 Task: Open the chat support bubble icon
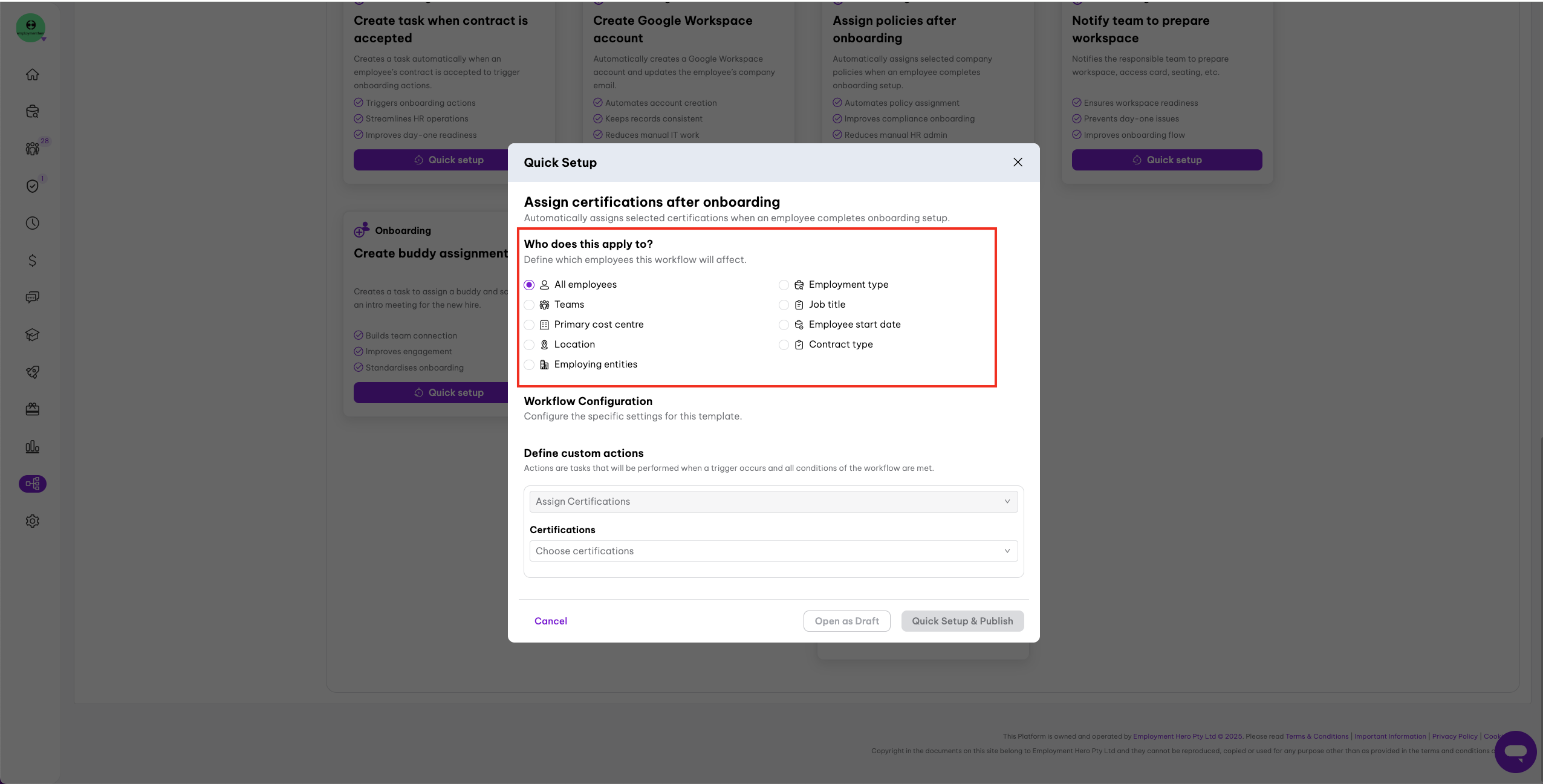1515,751
